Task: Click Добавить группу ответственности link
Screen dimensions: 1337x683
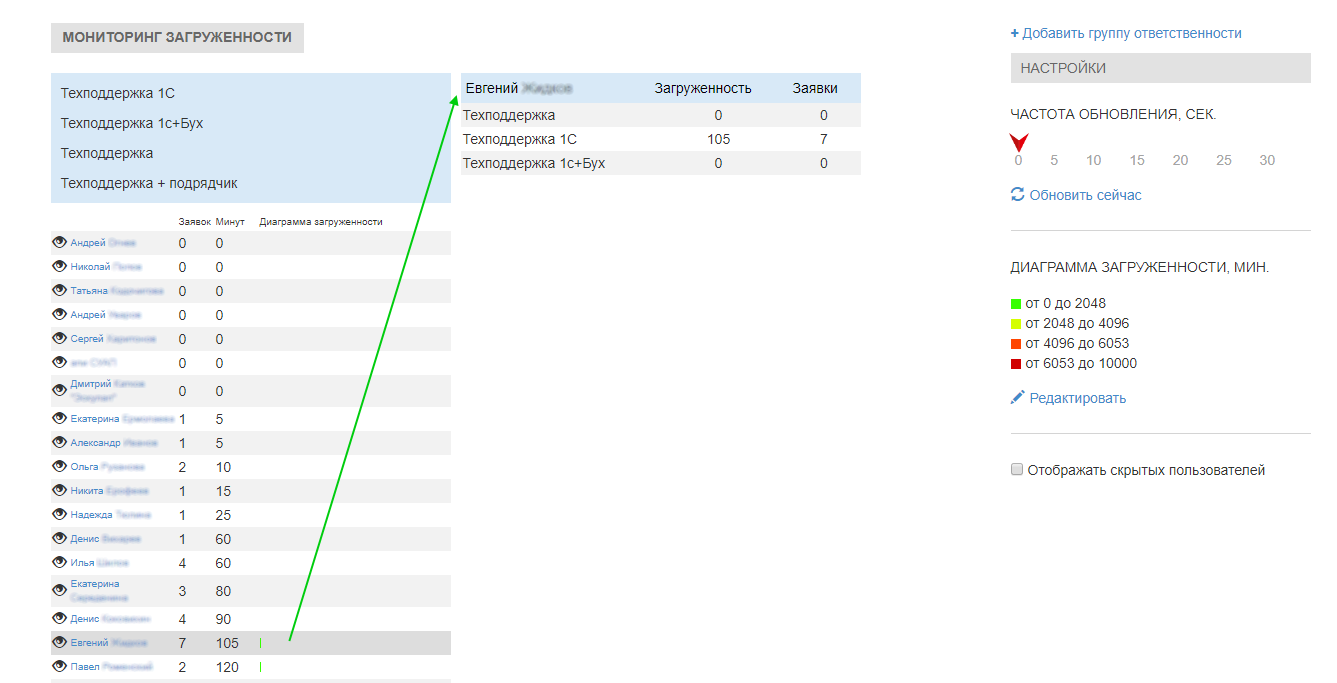Action: pyautogui.click(x=1132, y=33)
